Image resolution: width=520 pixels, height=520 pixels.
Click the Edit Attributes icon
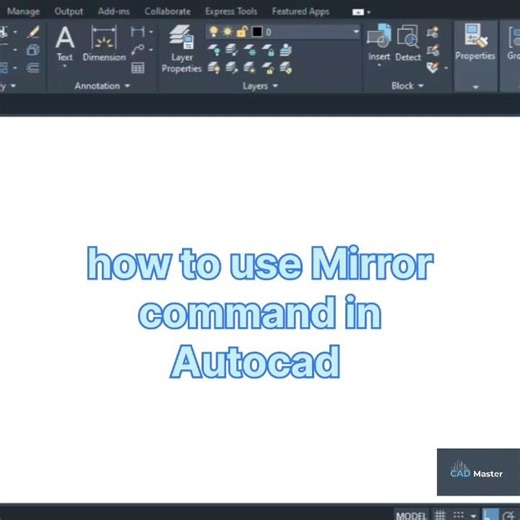pos(433,68)
